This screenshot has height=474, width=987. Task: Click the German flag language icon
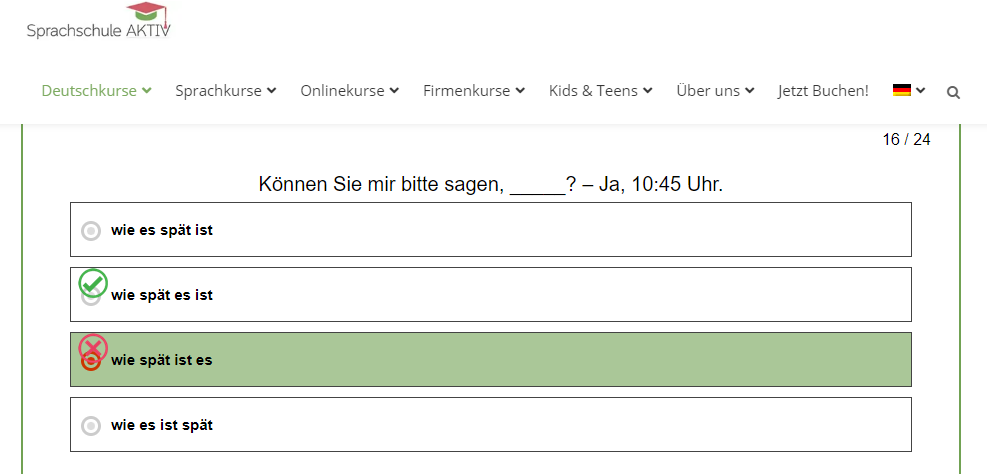901,90
